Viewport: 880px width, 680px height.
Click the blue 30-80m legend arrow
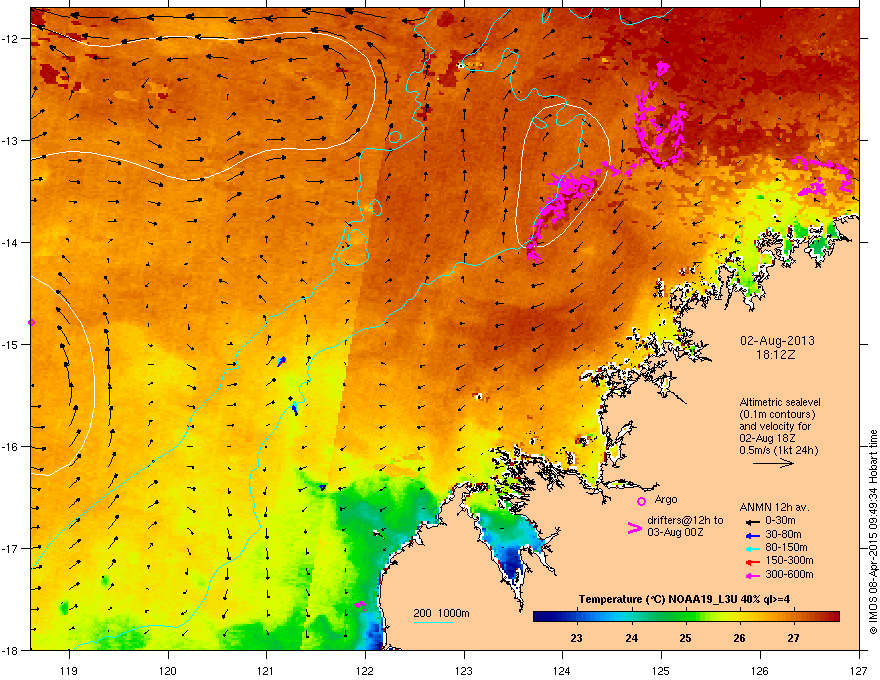coord(751,535)
